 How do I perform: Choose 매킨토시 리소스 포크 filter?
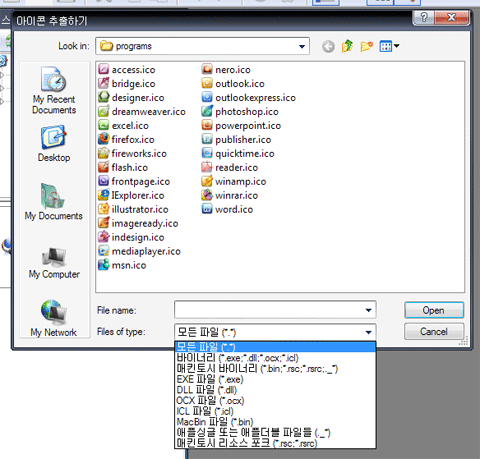(275, 443)
